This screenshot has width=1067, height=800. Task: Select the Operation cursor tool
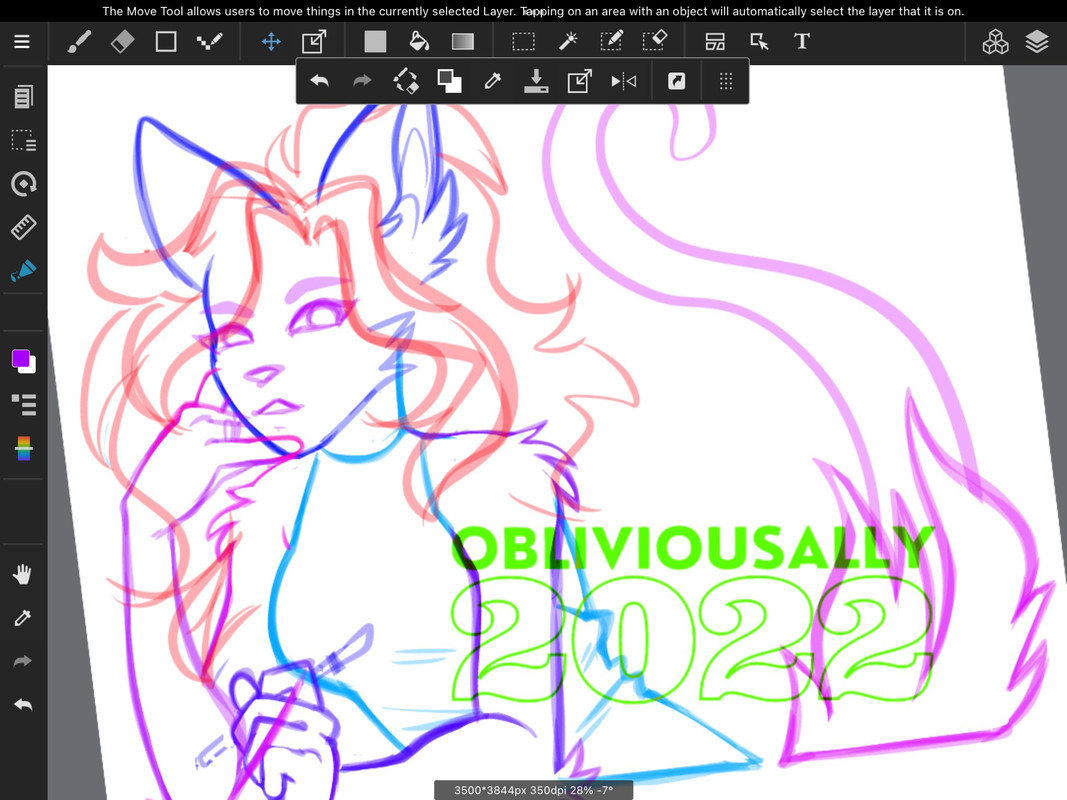click(x=759, y=41)
